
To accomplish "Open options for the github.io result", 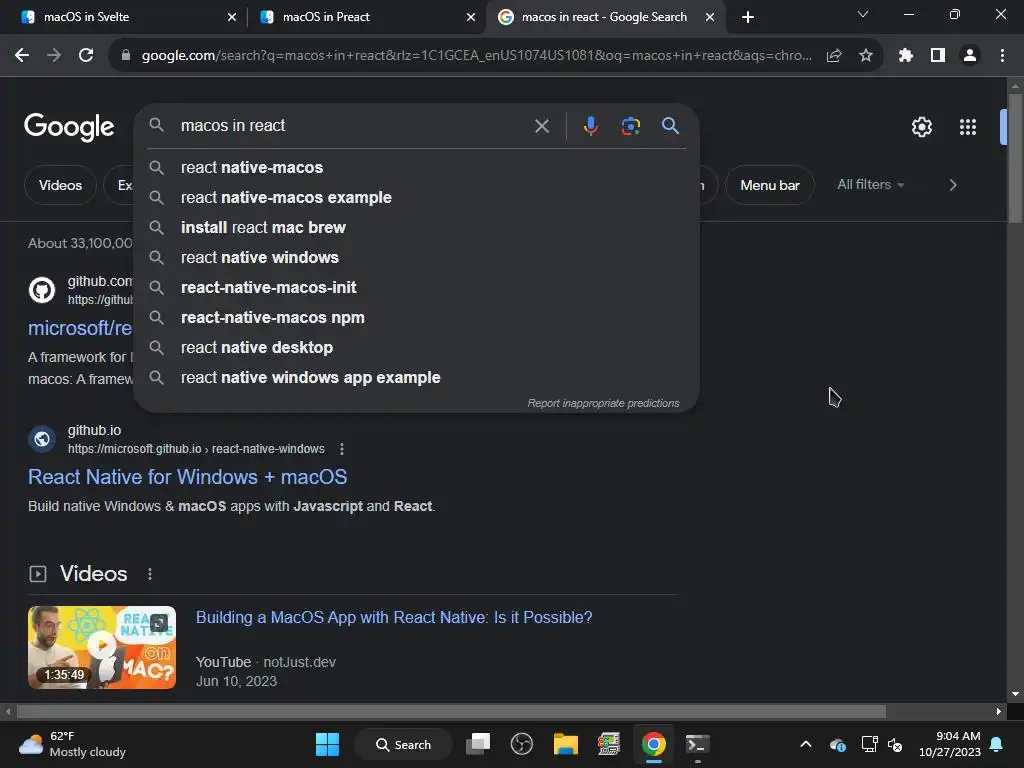I will 342,449.
